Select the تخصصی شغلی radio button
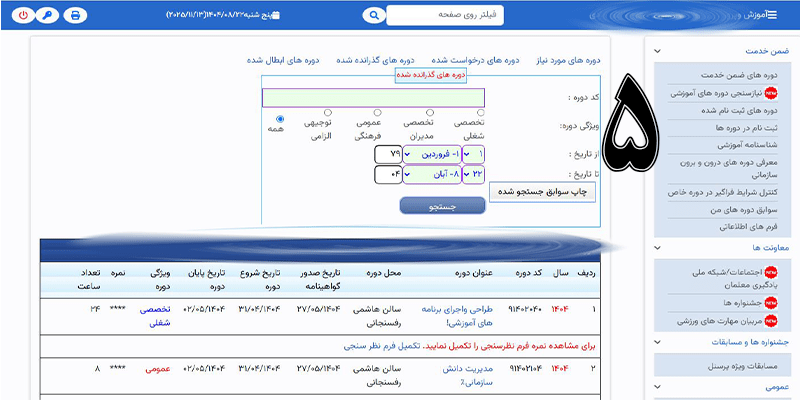The height and width of the screenshot is (400, 800). [x=481, y=112]
